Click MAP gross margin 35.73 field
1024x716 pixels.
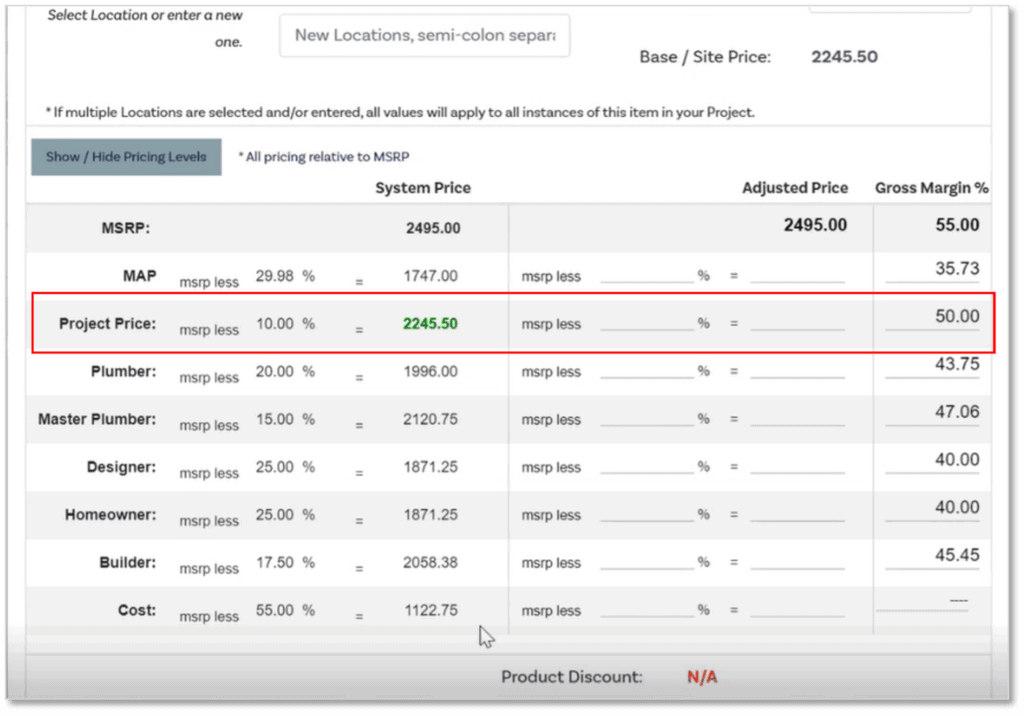(933, 269)
